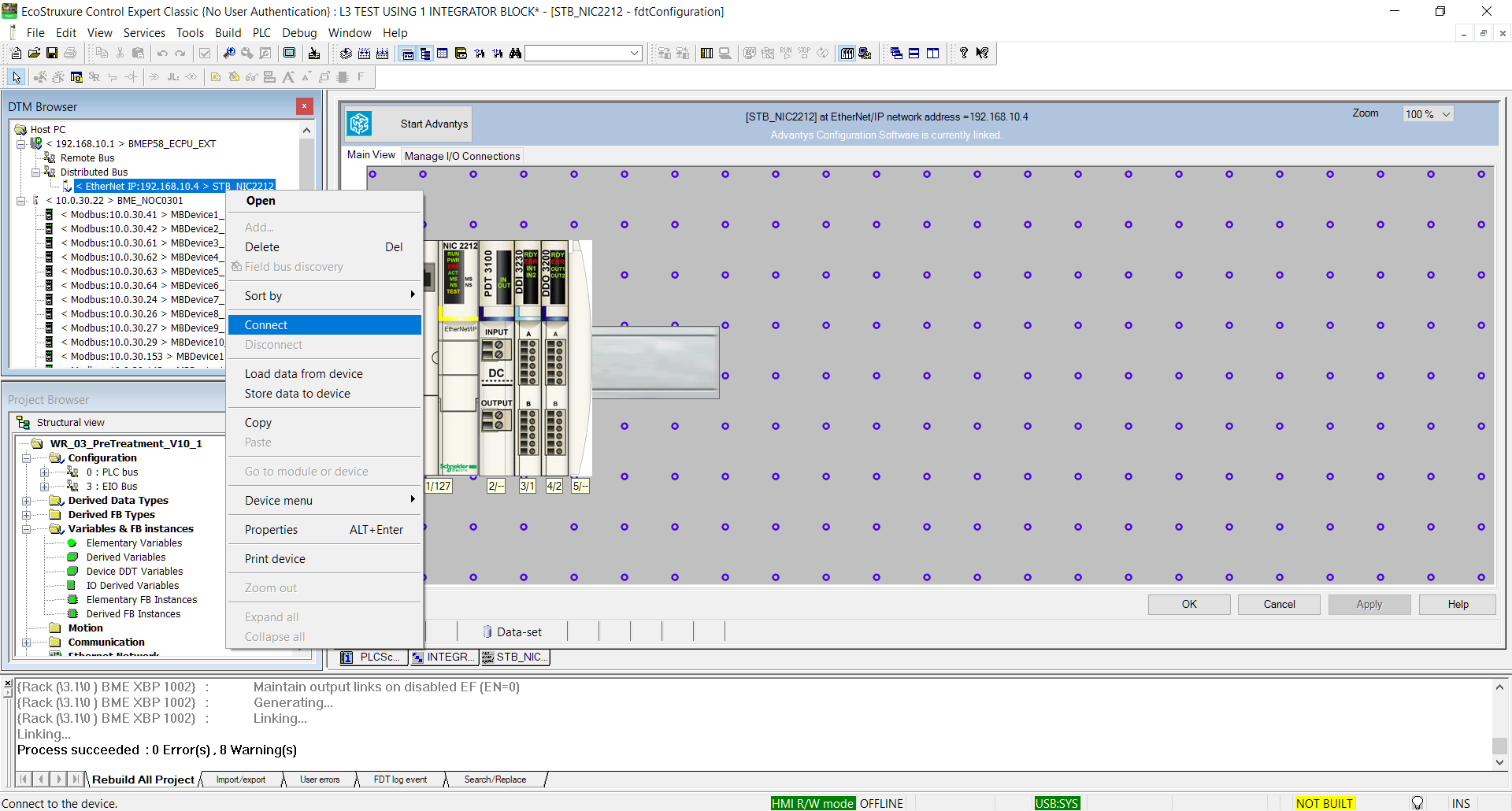This screenshot has width=1512, height=811.
Task: Click the inspect window toolbar icon
Action: pyautogui.click(x=265, y=53)
